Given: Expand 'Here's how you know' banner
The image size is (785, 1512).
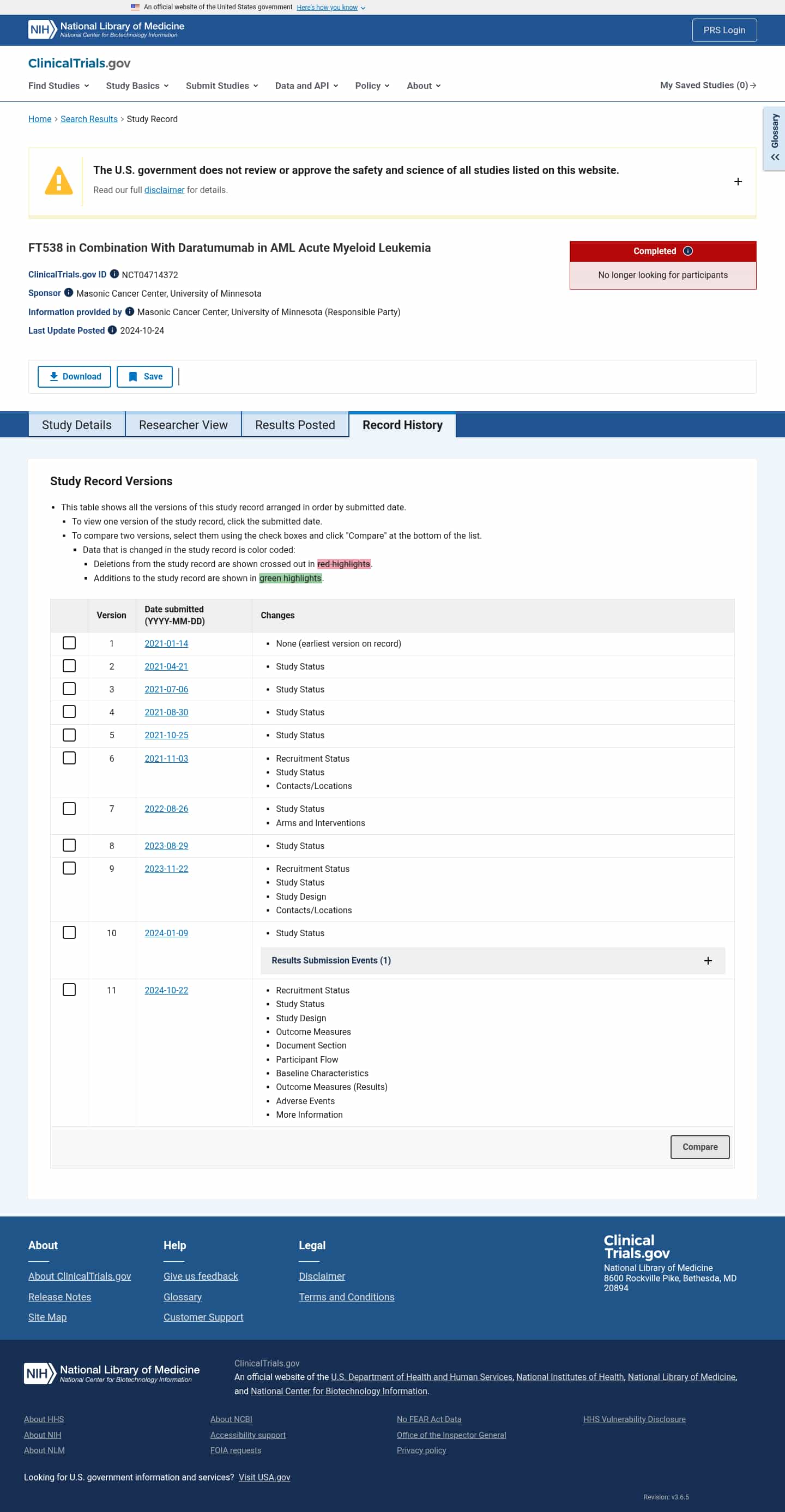Looking at the screenshot, I should [331, 8].
